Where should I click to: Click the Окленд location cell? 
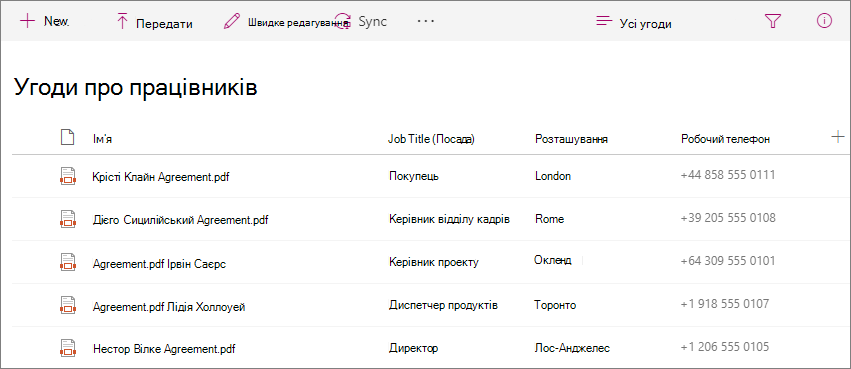[552, 260]
